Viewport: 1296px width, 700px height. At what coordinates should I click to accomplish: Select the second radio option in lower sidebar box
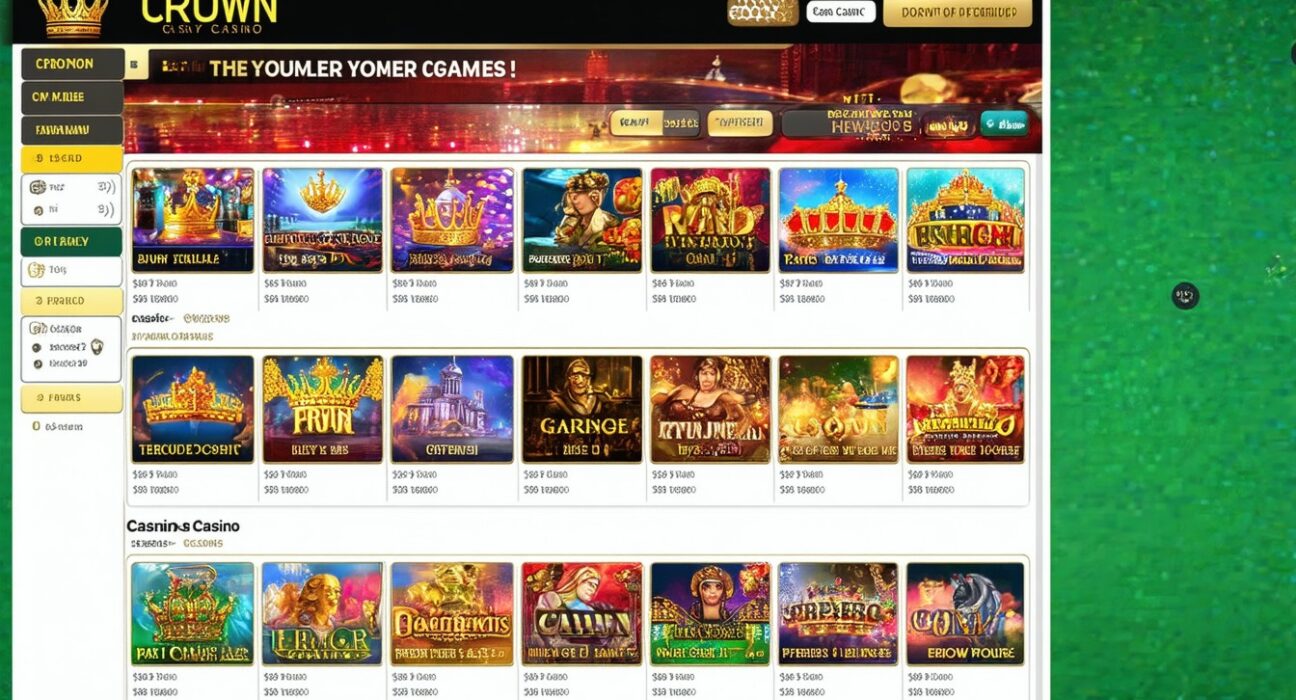pos(37,364)
